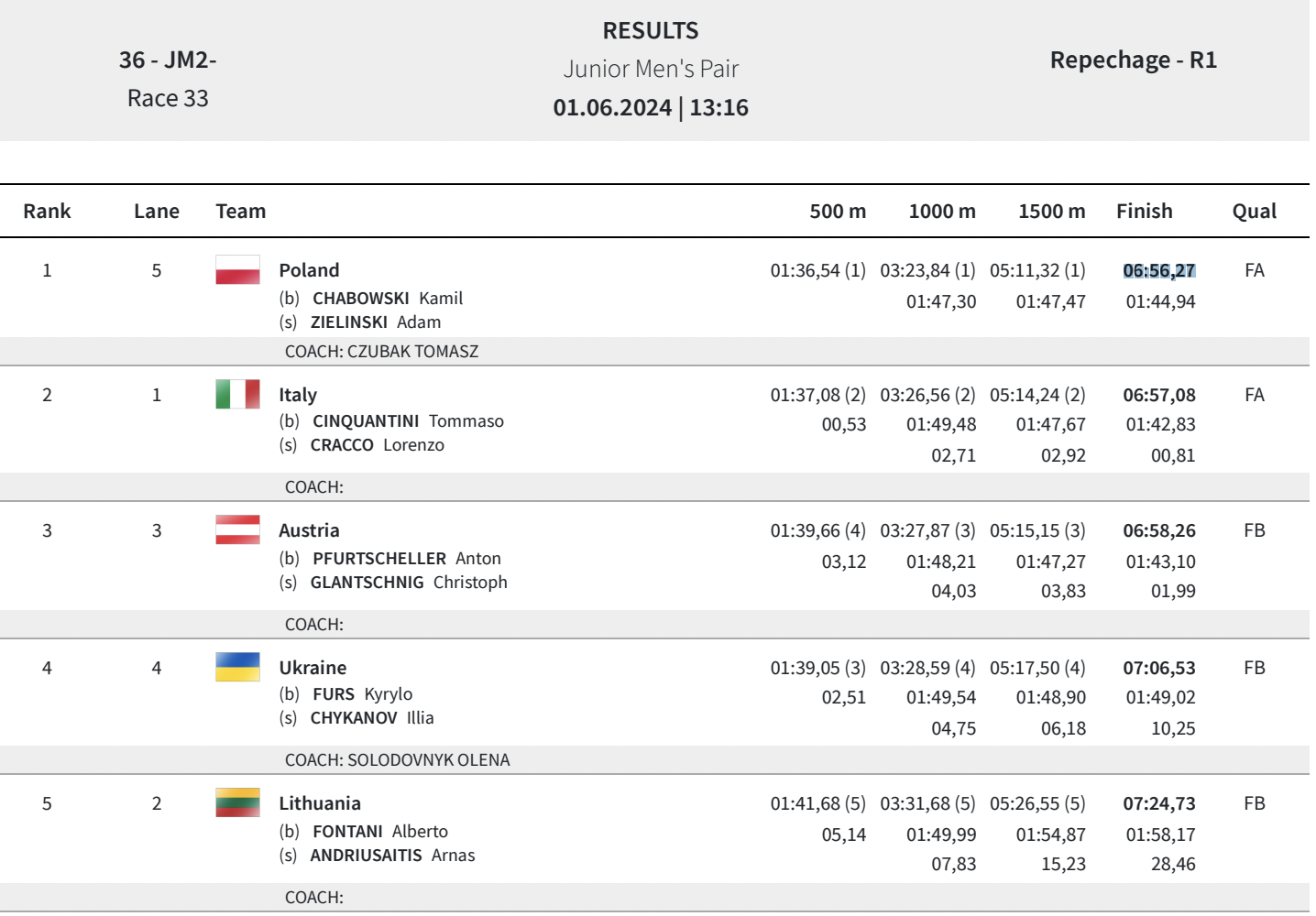
Task: Click the Repechage - R1 heading
Action: [x=1133, y=60]
